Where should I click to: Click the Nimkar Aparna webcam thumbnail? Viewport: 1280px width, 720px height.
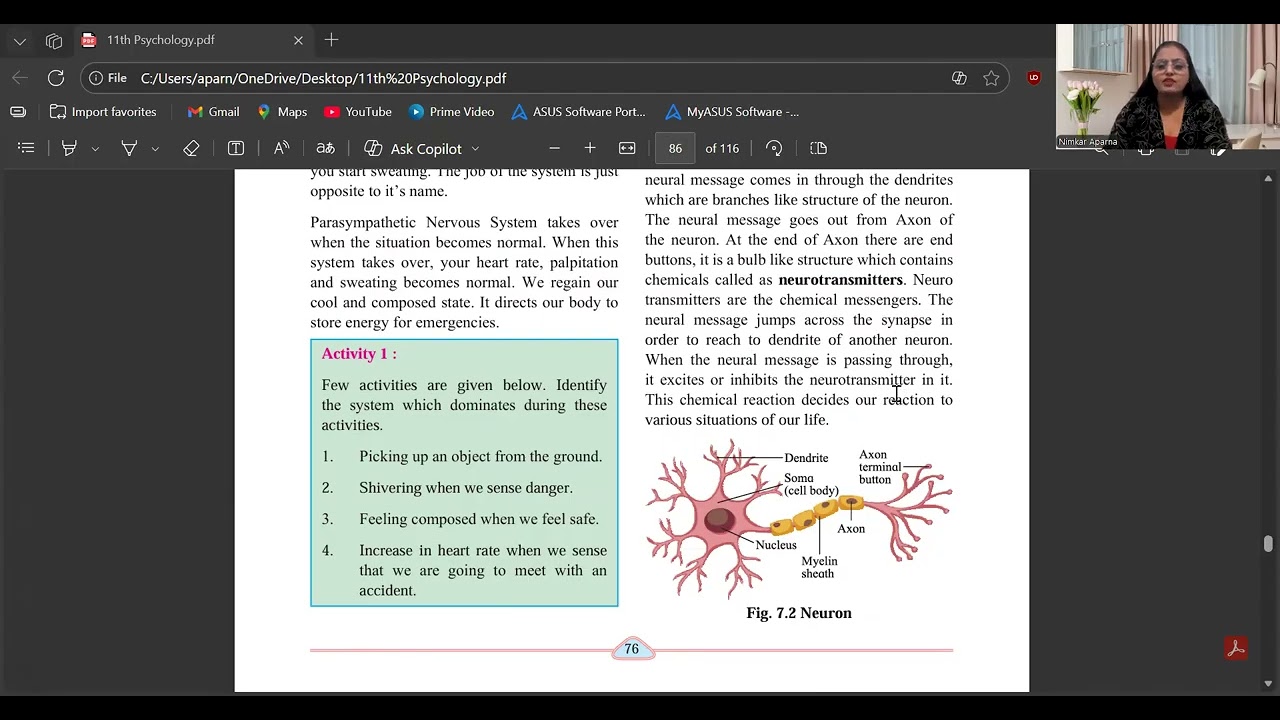pyautogui.click(x=1167, y=87)
